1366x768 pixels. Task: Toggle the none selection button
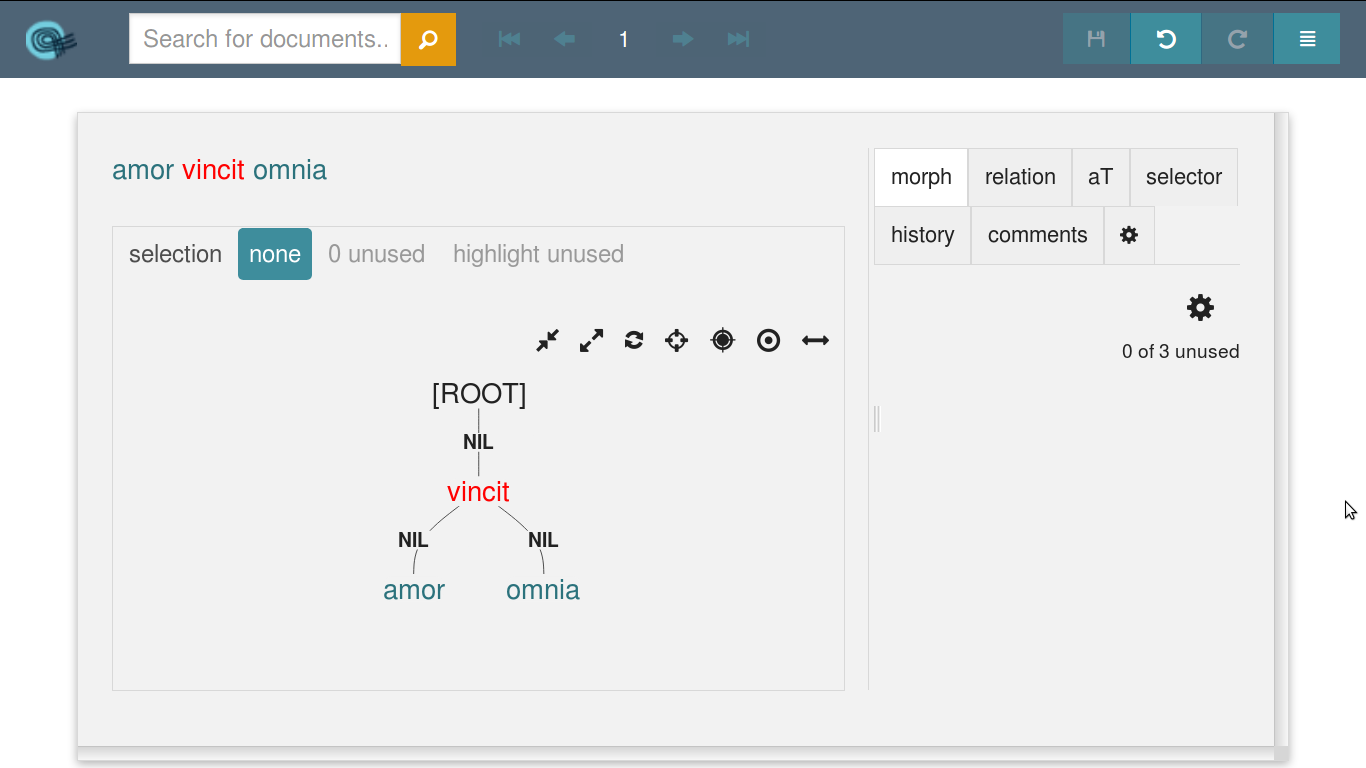[x=275, y=254]
